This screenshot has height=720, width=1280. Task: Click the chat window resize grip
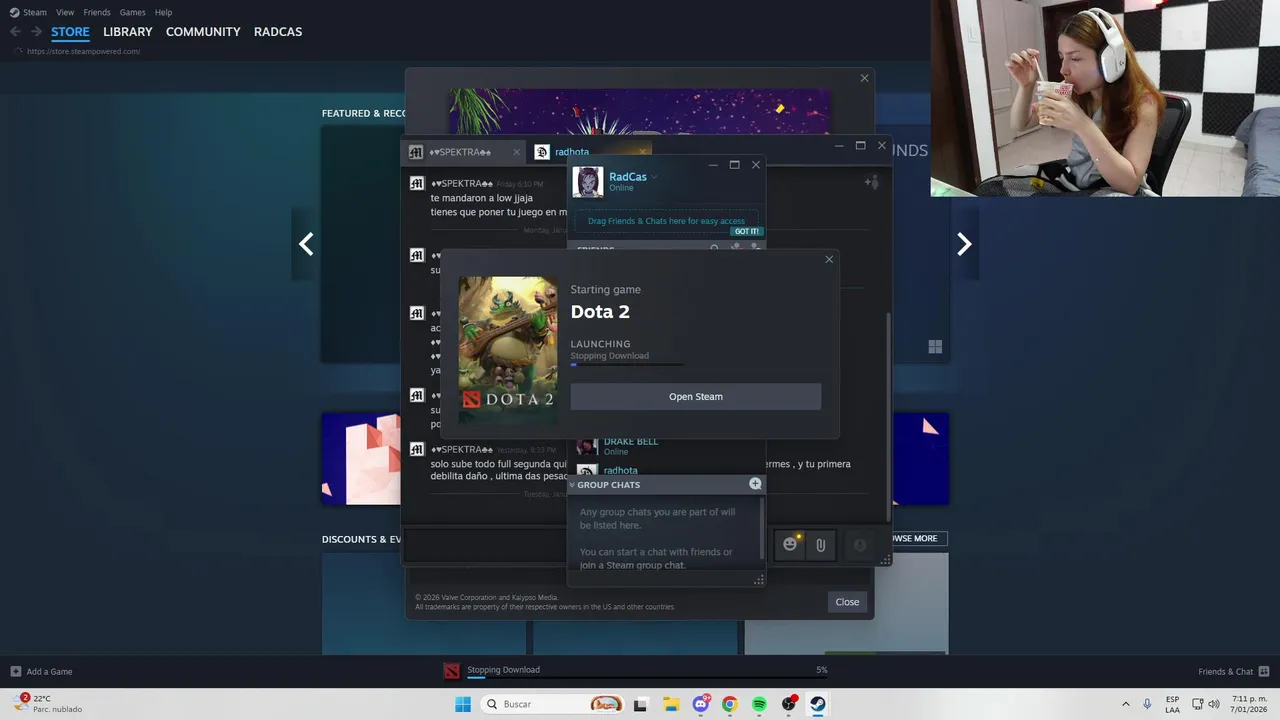(x=885, y=561)
